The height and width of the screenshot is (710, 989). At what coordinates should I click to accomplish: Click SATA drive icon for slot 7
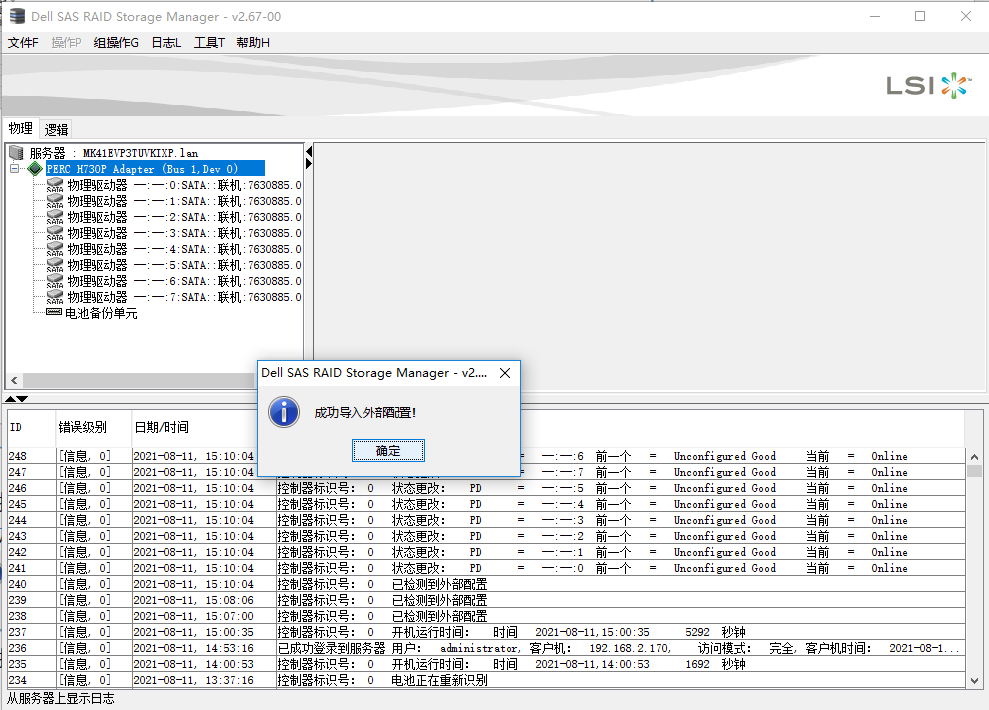(x=55, y=297)
